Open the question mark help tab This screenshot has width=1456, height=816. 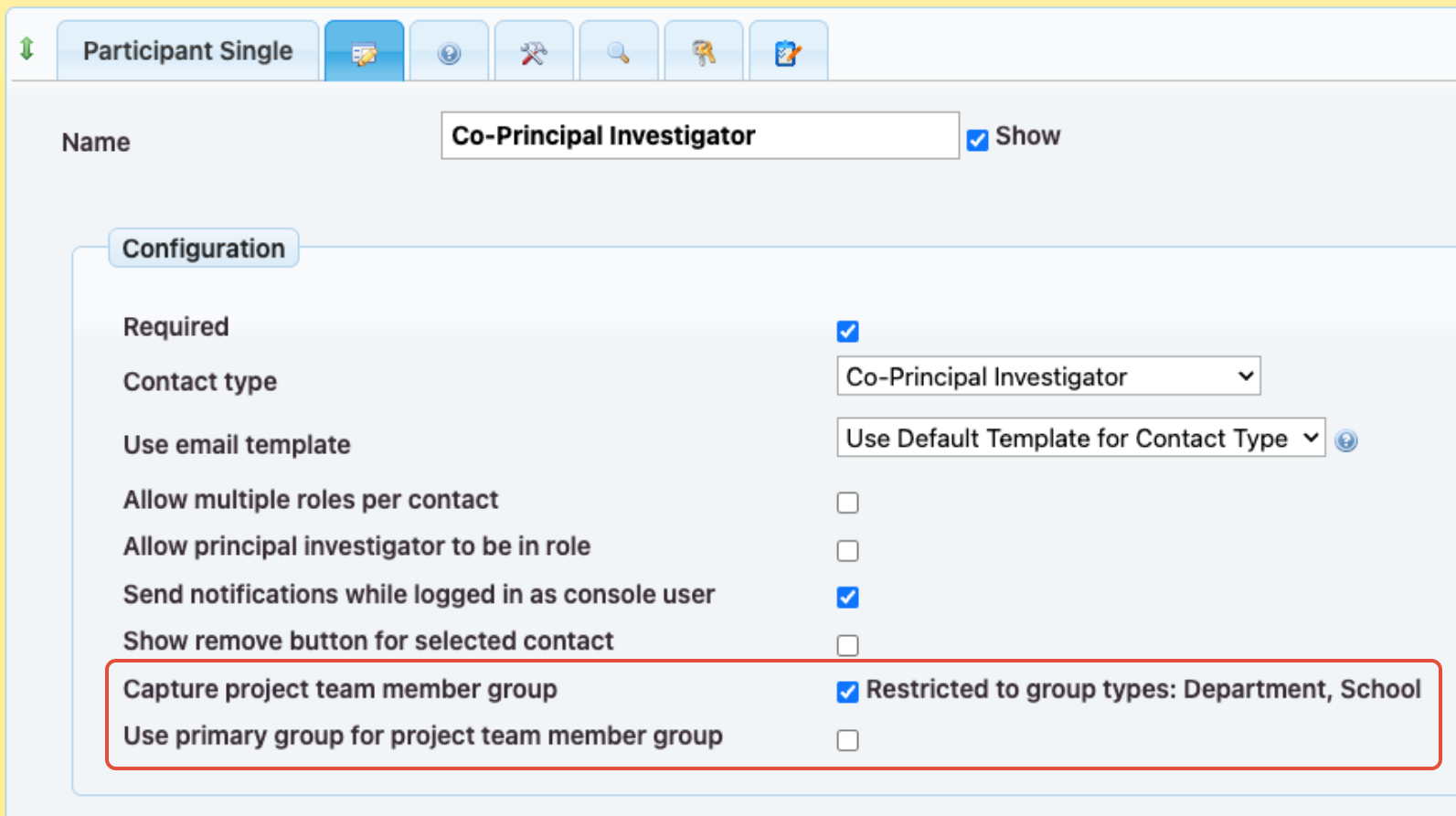449,53
